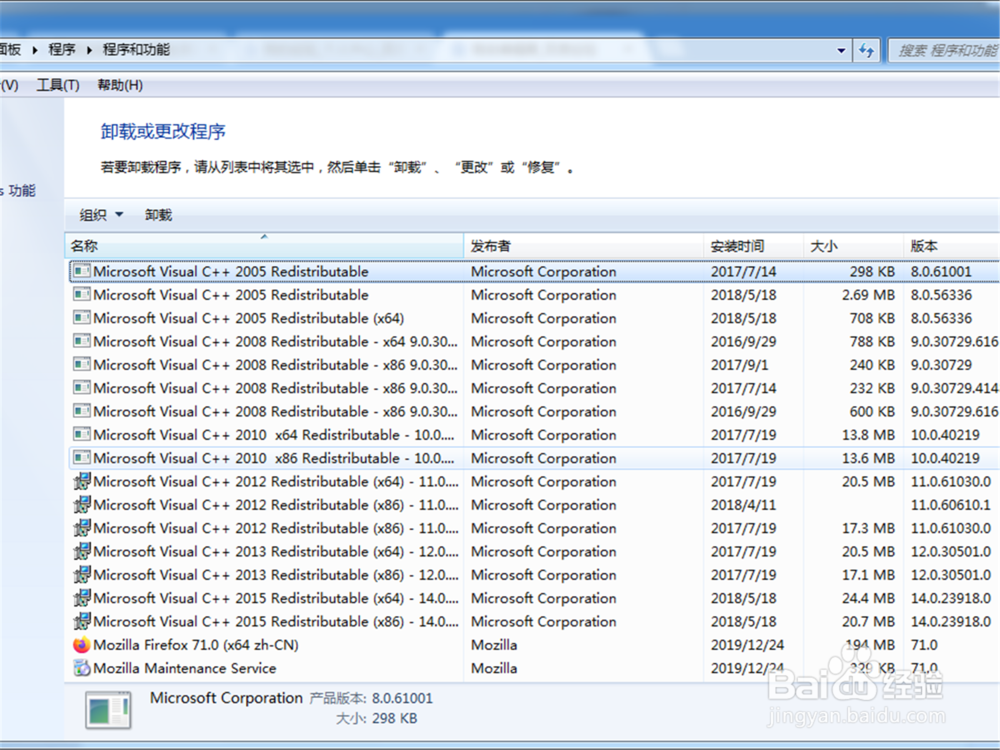
Task: Click the refresh button beside address bar
Action: (x=866, y=50)
